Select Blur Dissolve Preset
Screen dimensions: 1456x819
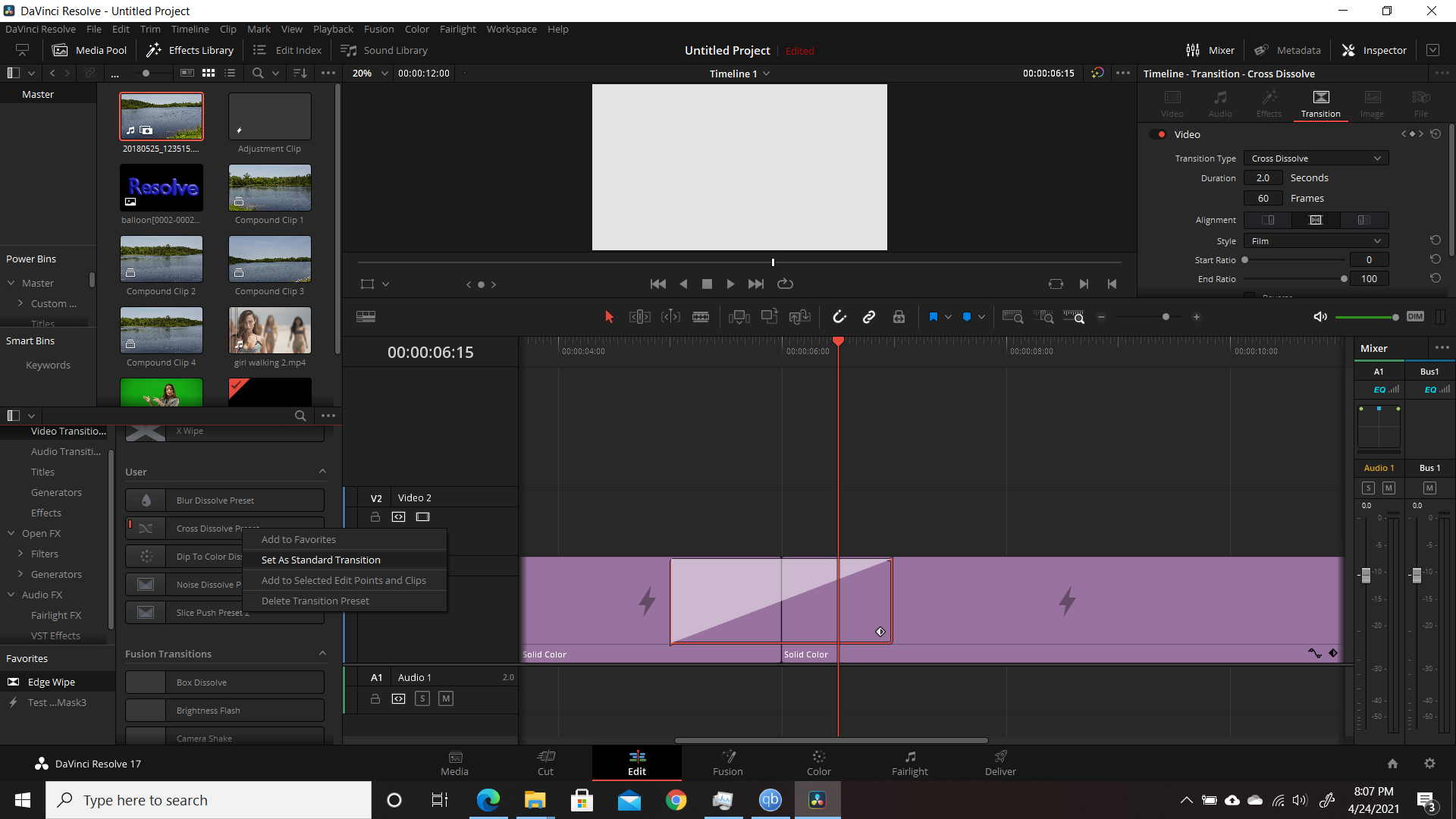point(224,500)
